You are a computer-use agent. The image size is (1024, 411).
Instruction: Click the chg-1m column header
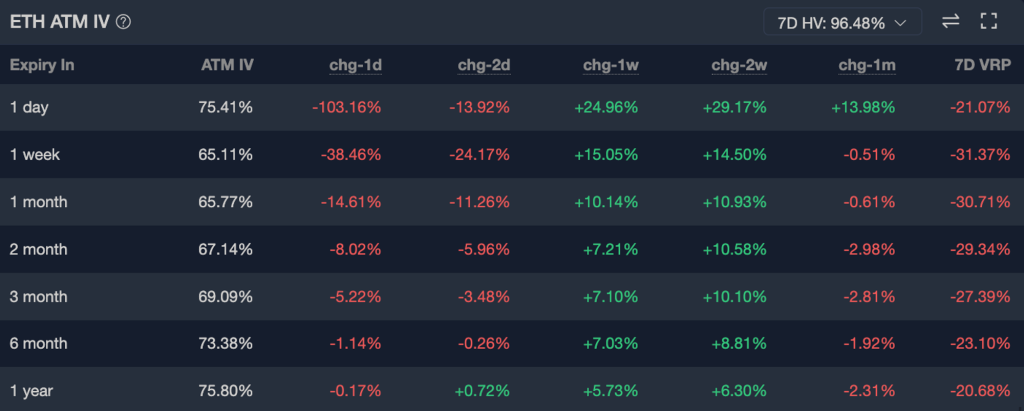tap(867, 66)
